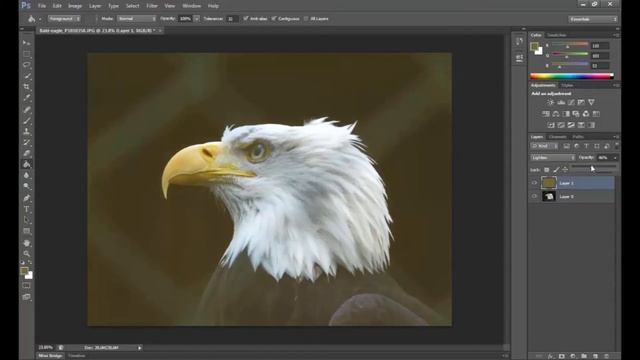Toggle Quick Mask mode icon

click(27, 286)
